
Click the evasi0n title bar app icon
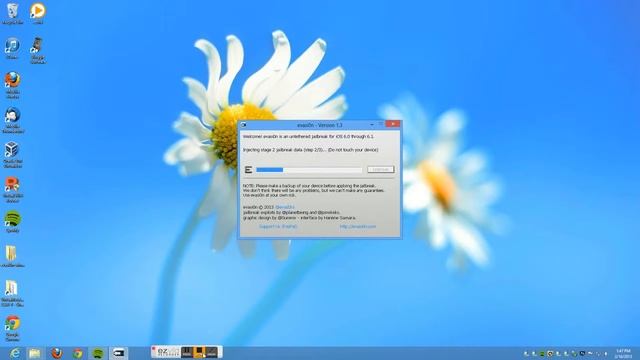point(244,125)
